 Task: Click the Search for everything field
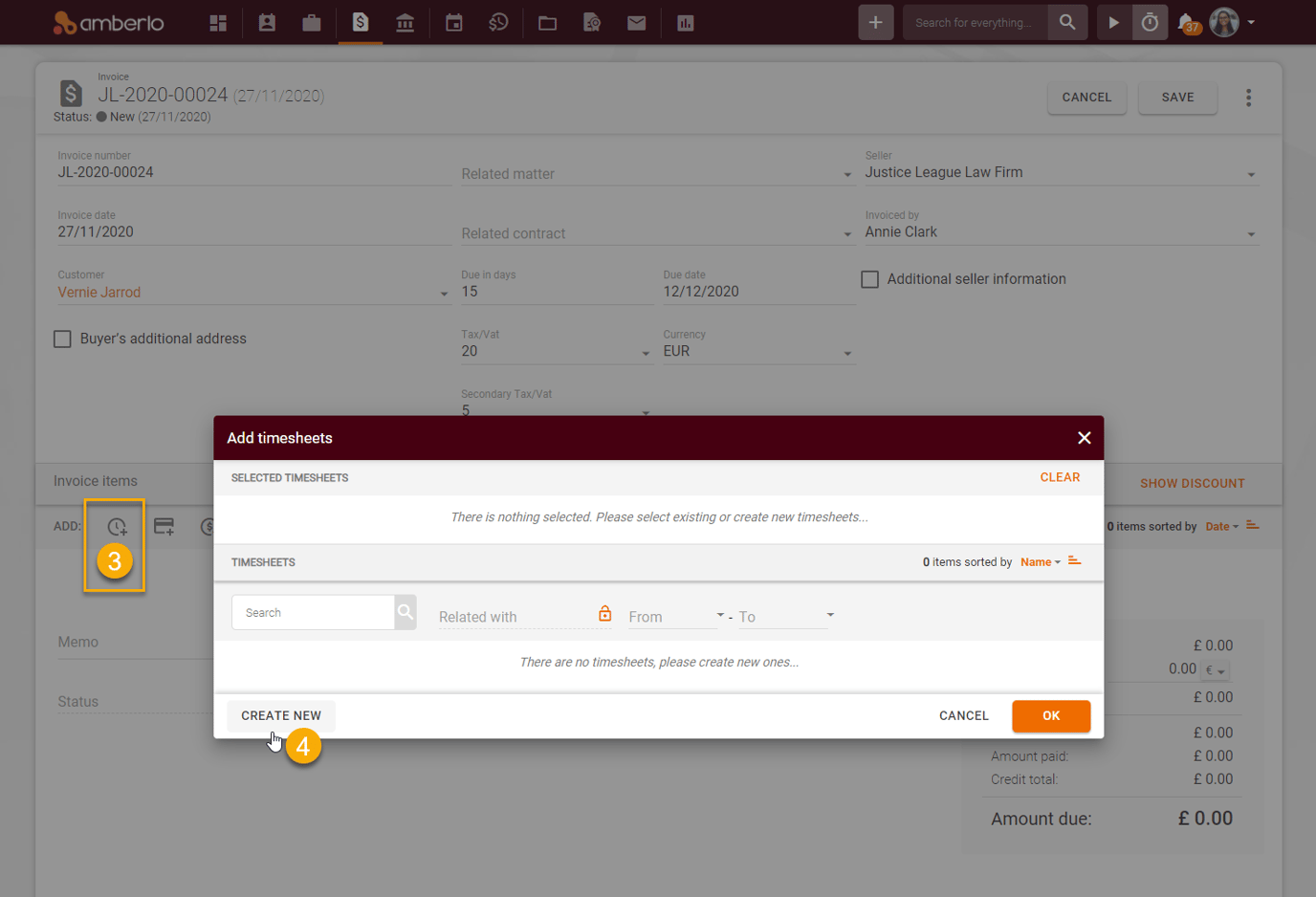(976, 21)
